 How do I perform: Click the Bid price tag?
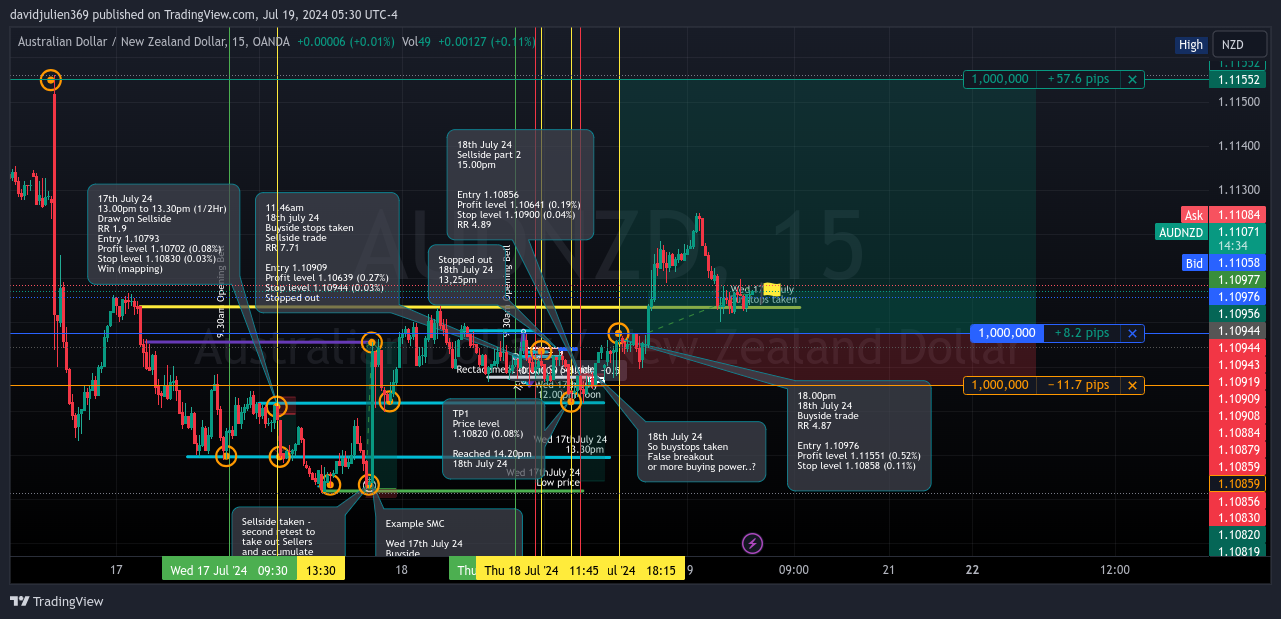coord(1194,263)
